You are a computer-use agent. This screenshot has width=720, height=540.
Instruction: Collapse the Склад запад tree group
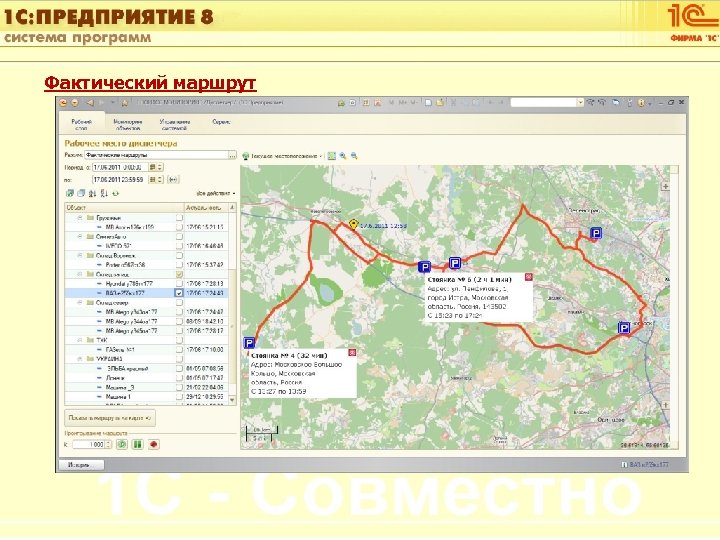(80, 274)
